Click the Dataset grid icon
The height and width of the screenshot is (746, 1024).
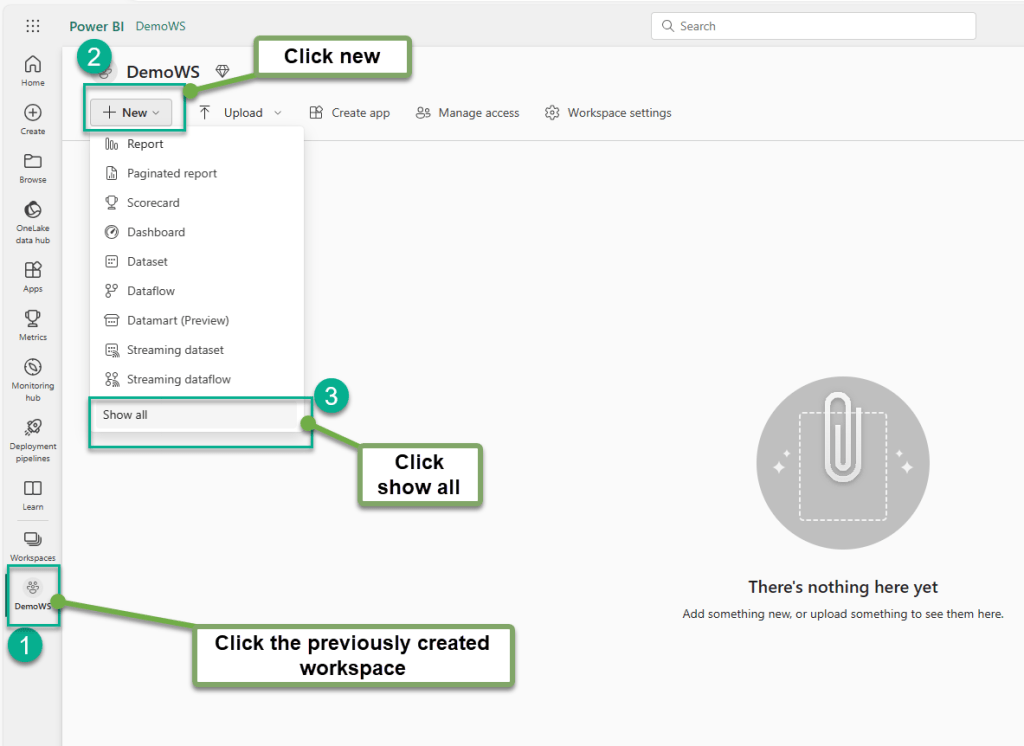tap(112, 261)
